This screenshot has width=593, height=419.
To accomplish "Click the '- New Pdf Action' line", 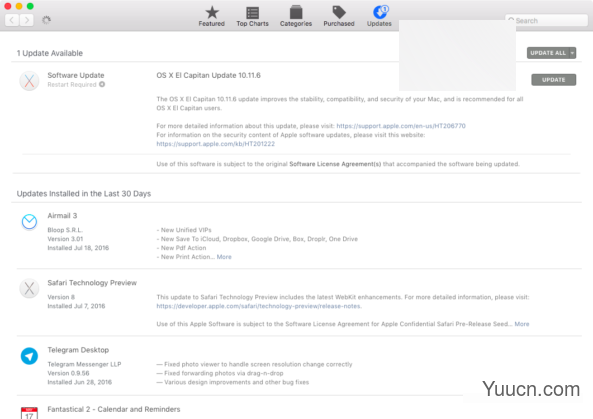I will point(181,248).
